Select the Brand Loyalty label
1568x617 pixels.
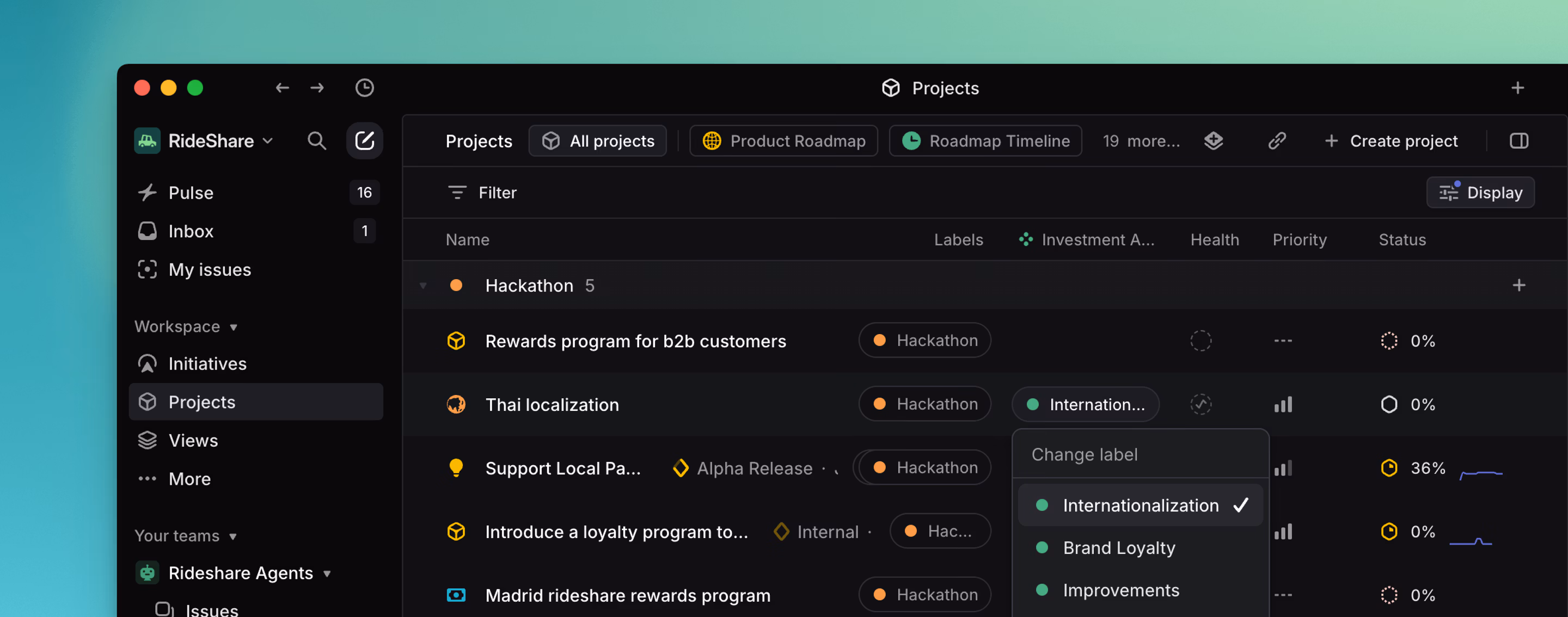pos(1119,548)
